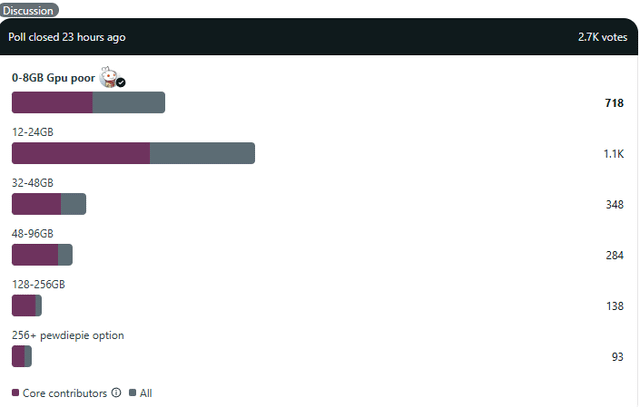Click the gray All legend square

132,393
